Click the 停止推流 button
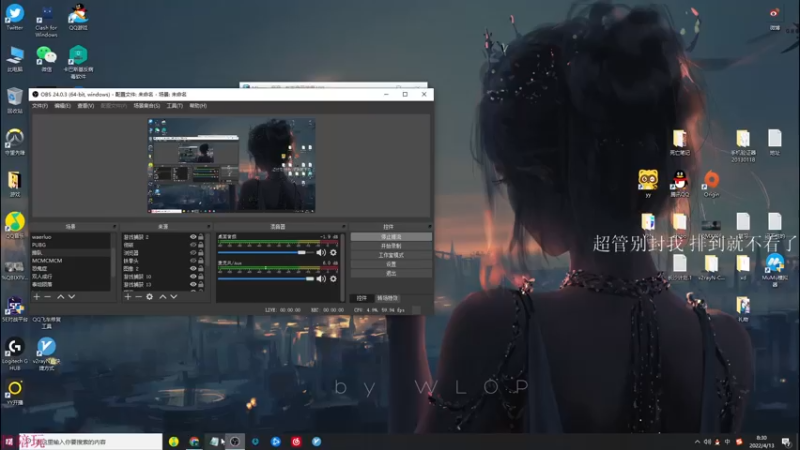This screenshot has width=800, height=450. tap(391, 237)
